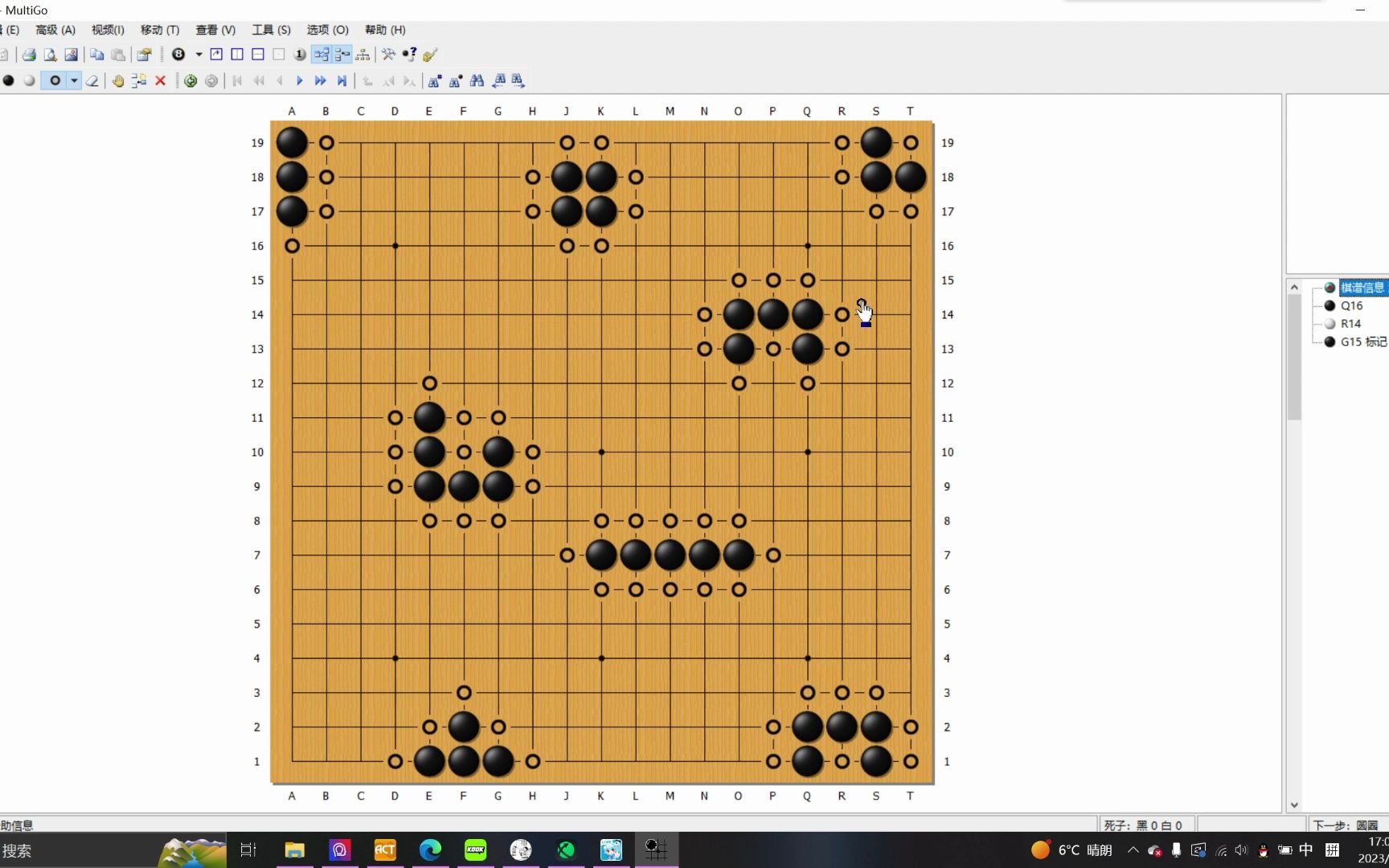Open the 查看 menu
Viewport: 1389px width, 868px height.
click(214, 30)
